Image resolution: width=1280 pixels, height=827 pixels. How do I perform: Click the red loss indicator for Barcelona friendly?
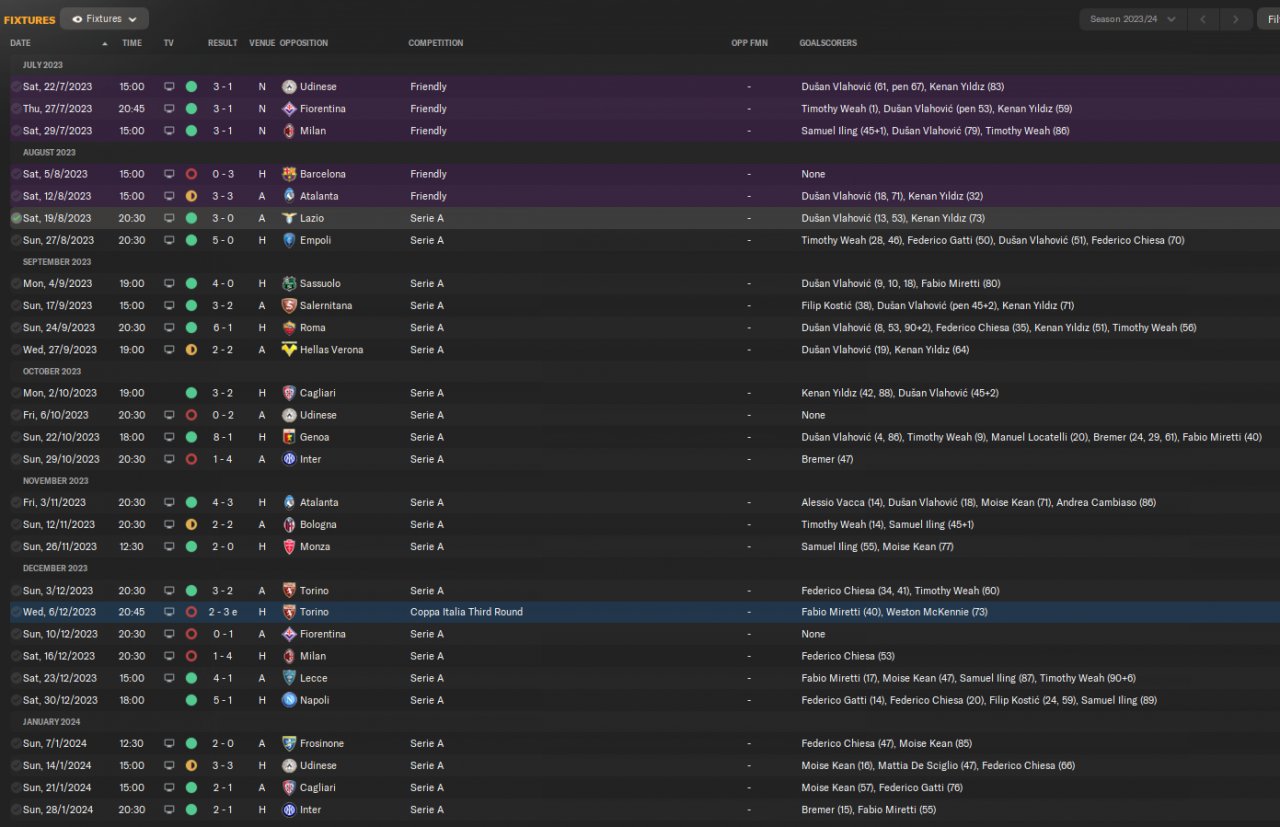click(191, 174)
